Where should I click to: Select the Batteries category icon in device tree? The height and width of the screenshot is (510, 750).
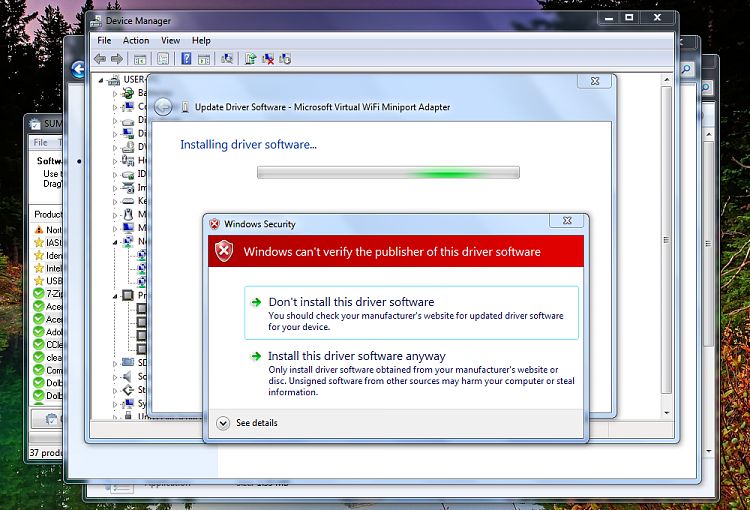pos(128,93)
